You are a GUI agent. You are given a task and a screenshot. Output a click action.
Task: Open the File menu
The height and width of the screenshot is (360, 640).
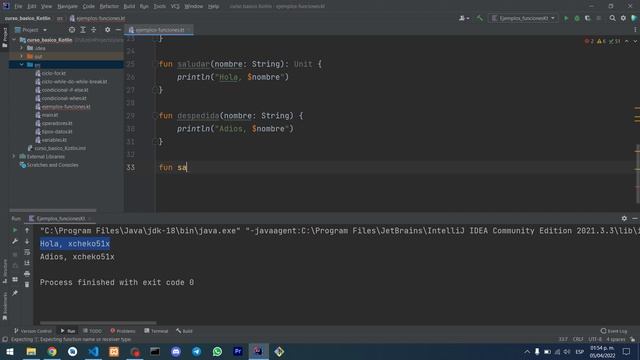tap(18, 6)
